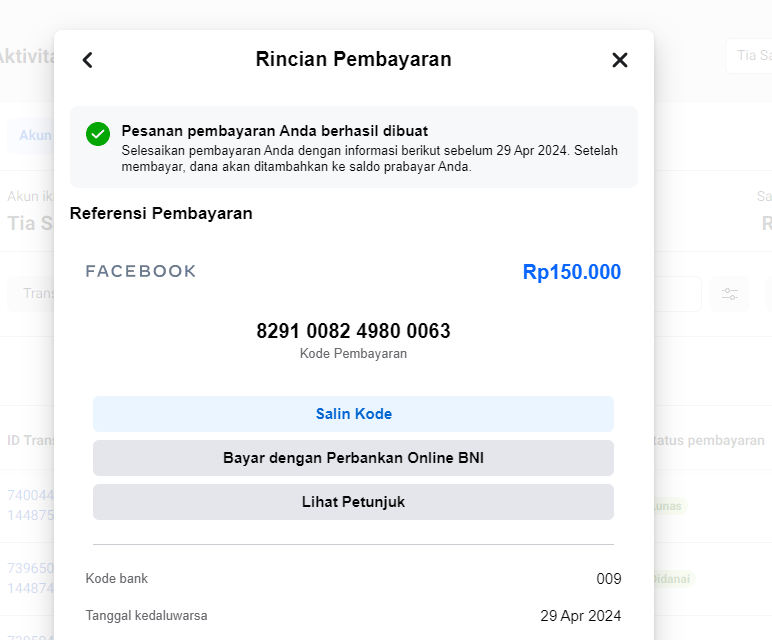Click the green success checkmark icon
The image size is (772, 640).
[98, 134]
